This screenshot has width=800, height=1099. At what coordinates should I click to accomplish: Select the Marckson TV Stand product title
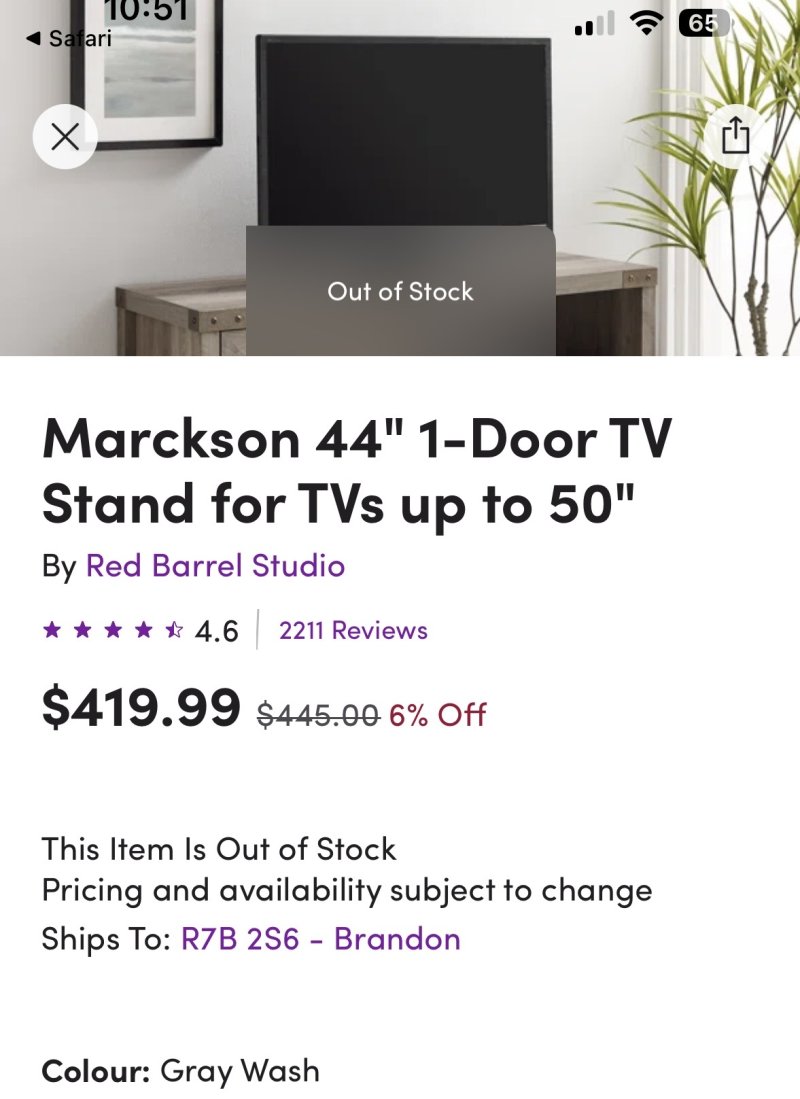[x=356, y=471]
